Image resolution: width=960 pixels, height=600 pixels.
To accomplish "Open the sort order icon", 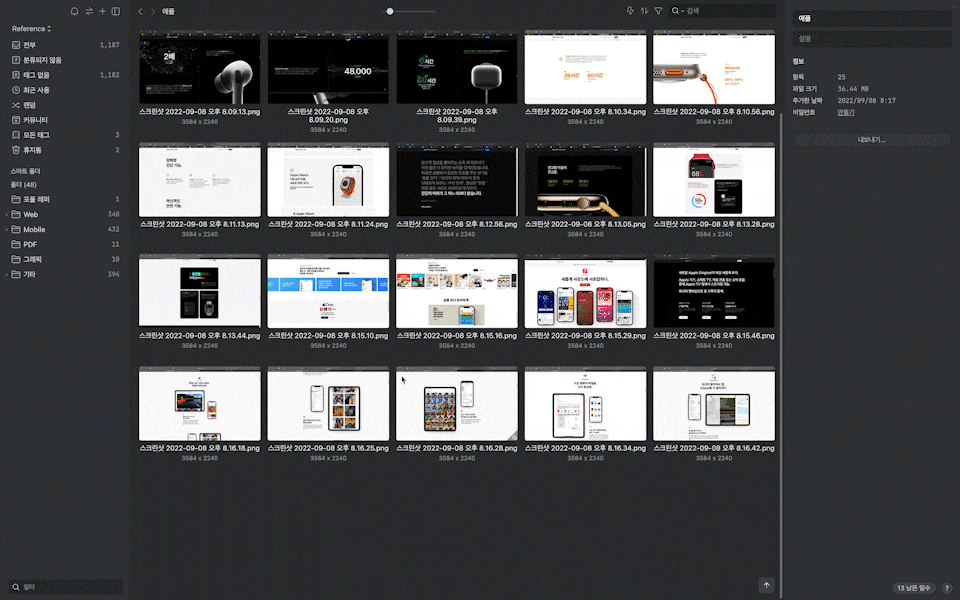I will 644,10.
